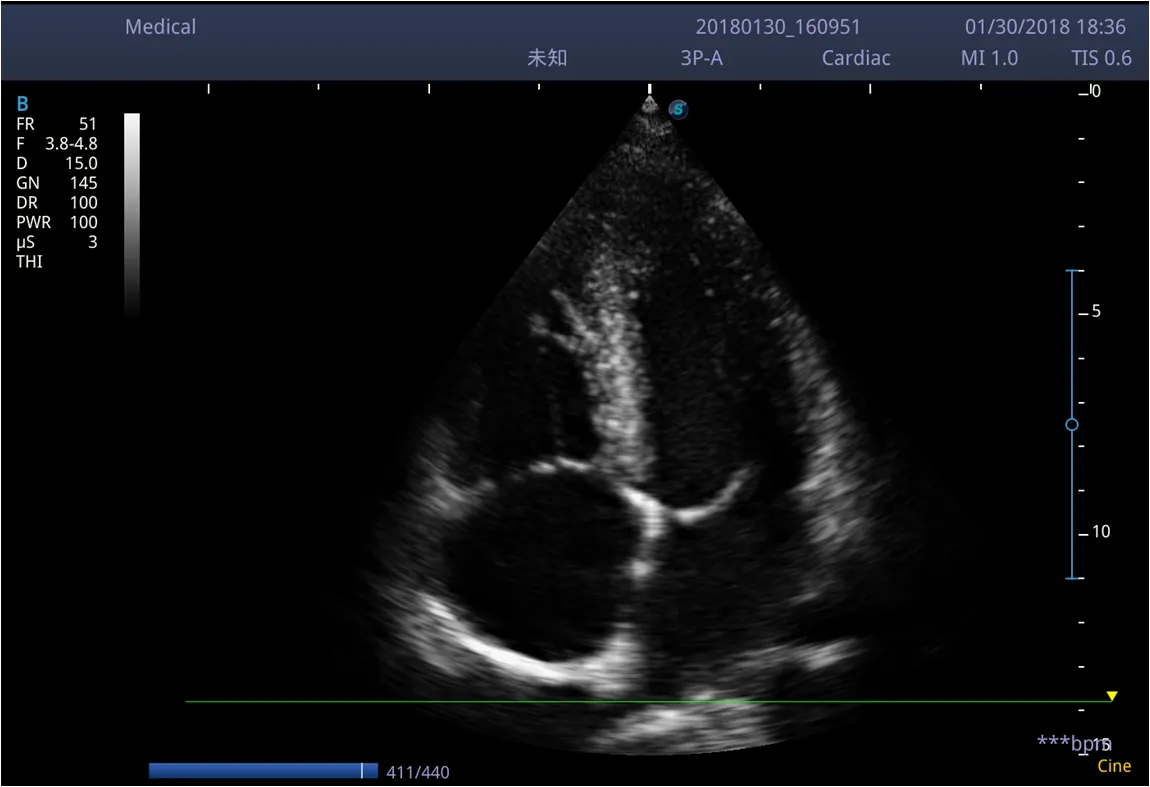Screen dimensions: 1150x787
Task: Select the PWR 100 power parameter
Action: [56, 222]
